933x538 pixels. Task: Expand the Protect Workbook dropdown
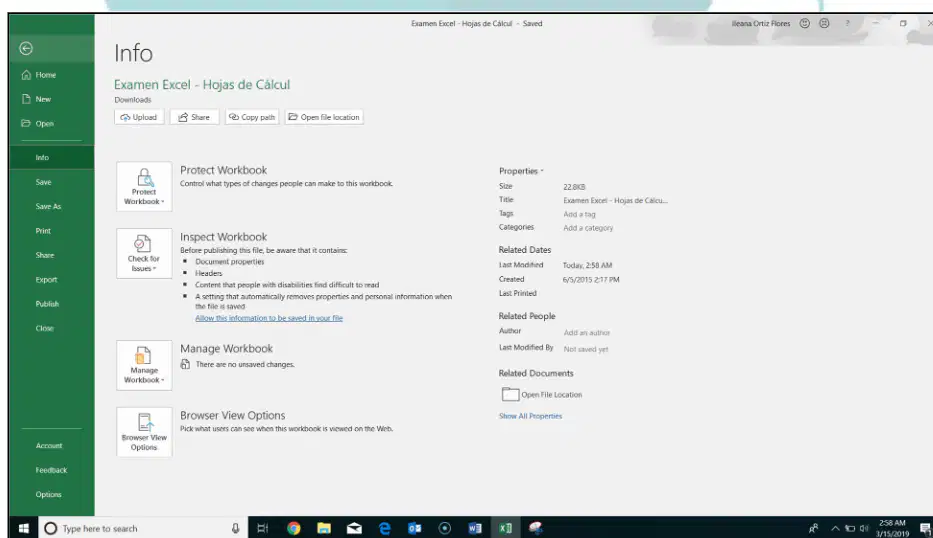[144, 186]
